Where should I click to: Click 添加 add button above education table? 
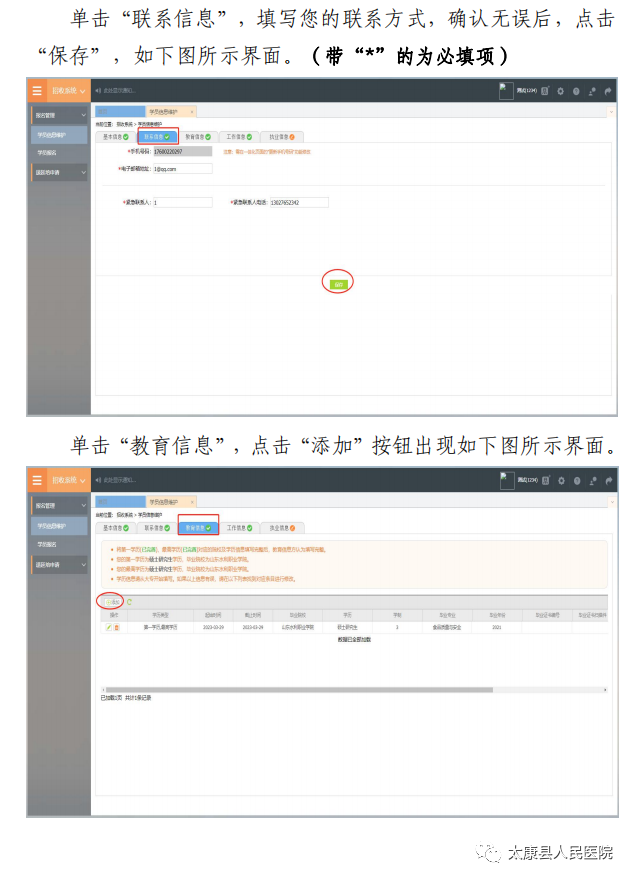[111, 602]
